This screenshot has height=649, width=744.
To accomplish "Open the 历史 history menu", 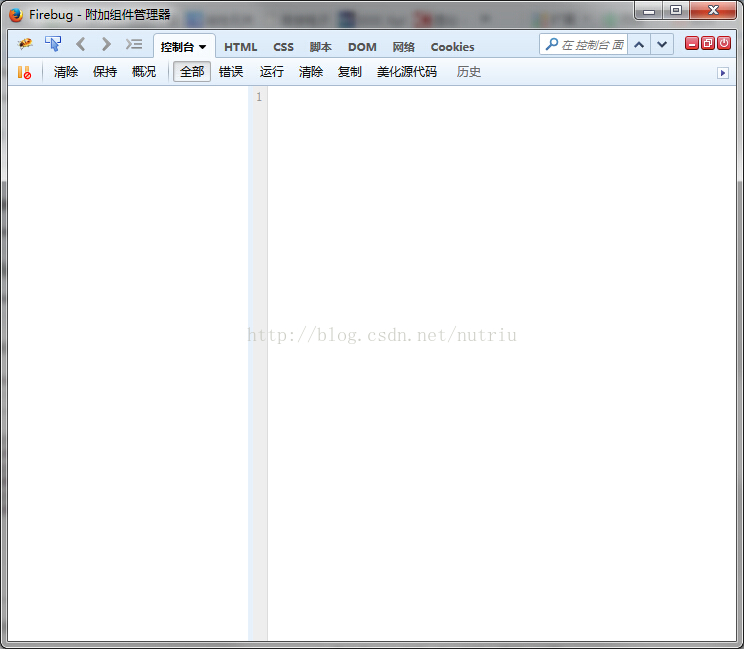I will click(469, 72).
